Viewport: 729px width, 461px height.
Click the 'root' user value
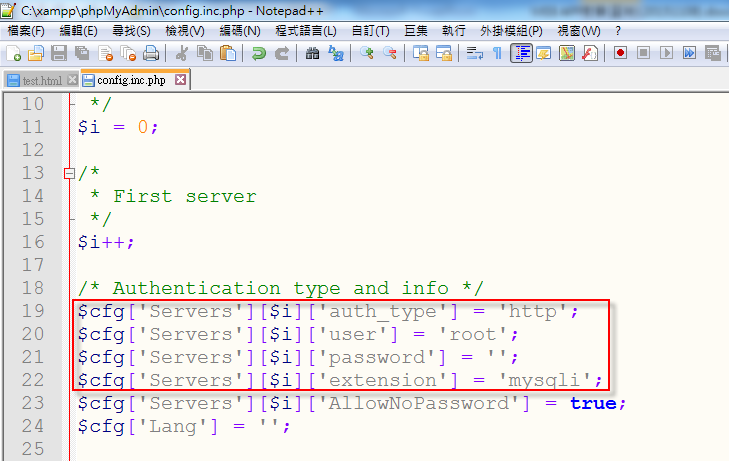(x=472, y=334)
